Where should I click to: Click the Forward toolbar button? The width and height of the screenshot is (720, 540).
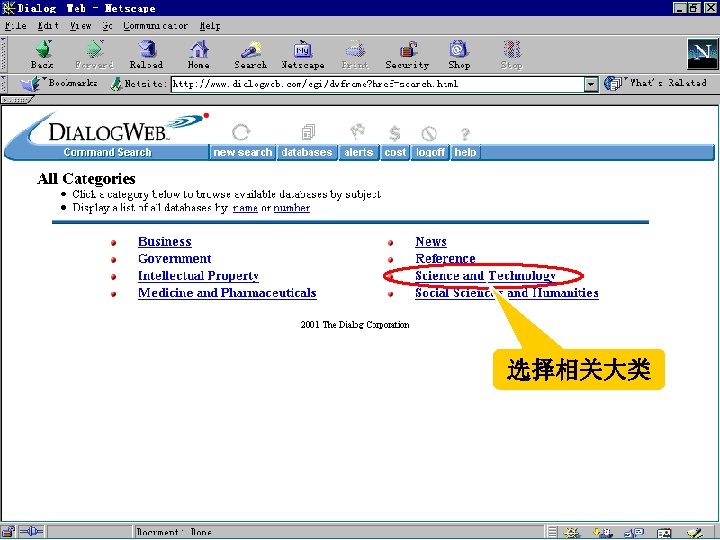point(94,54)
